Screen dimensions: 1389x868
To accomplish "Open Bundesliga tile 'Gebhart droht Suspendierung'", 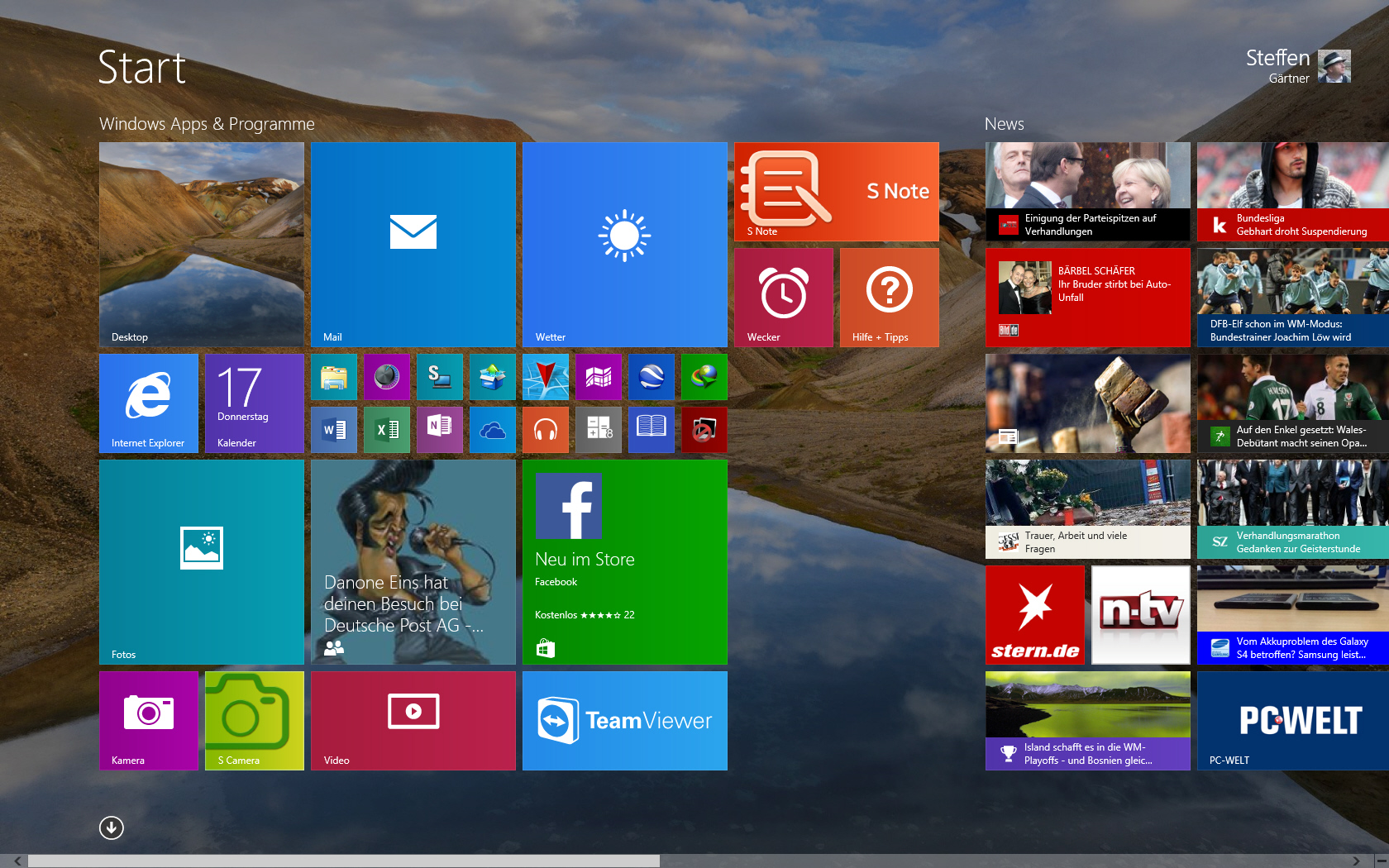I will [x=1293, y=192].
